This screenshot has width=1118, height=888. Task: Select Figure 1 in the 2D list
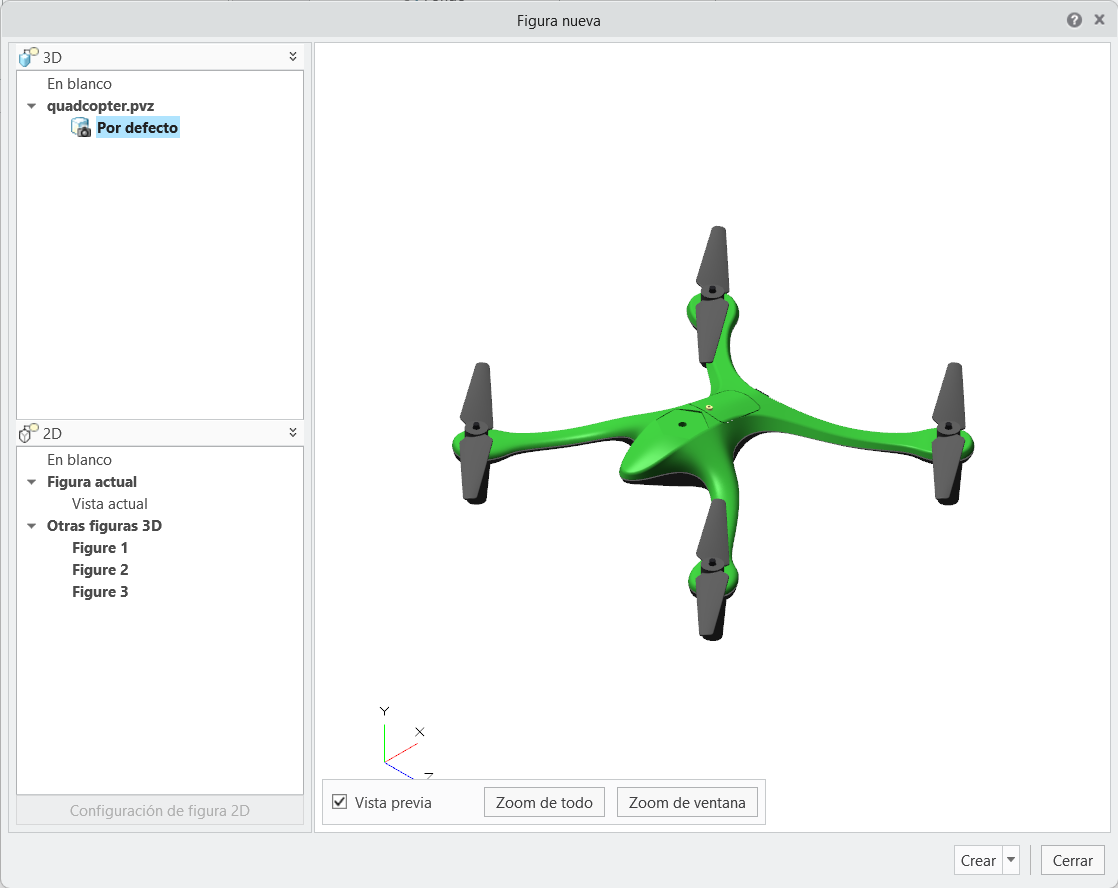(100, 548)
